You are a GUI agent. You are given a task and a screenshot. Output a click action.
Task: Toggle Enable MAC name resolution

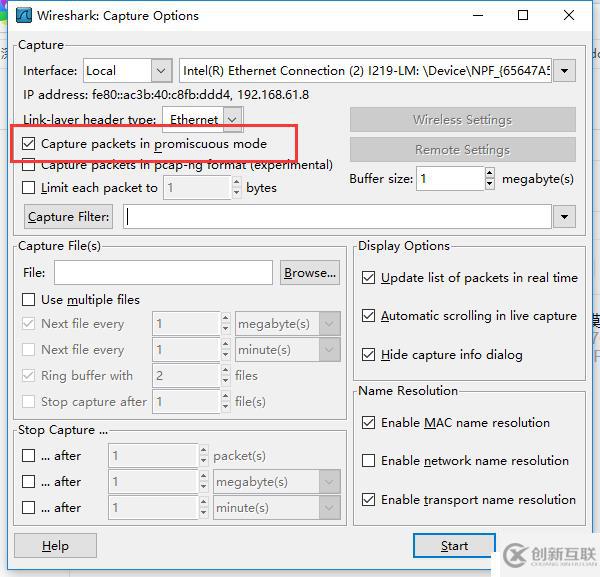368,423
